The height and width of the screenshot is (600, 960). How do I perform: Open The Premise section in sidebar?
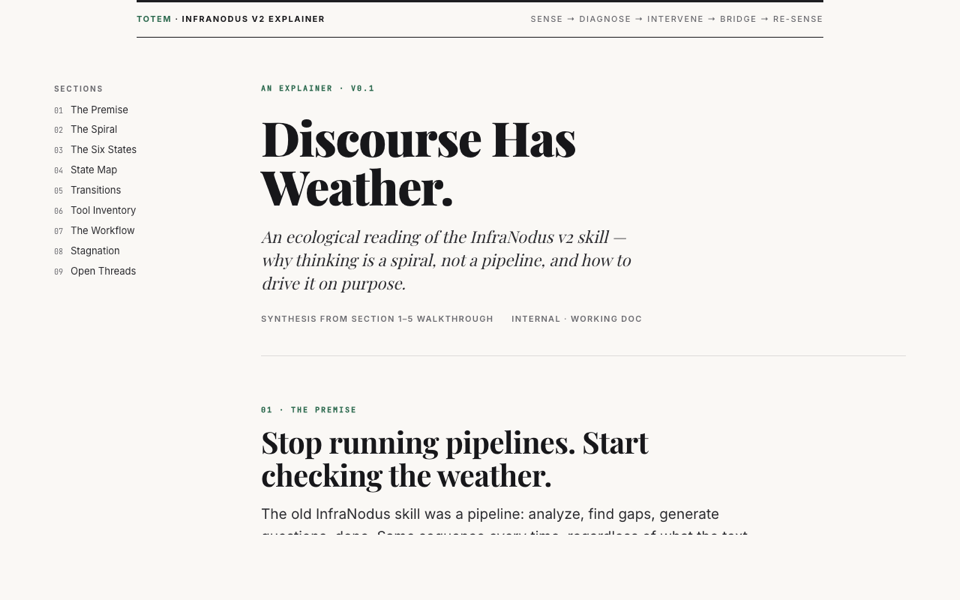(x=98, y=110)
